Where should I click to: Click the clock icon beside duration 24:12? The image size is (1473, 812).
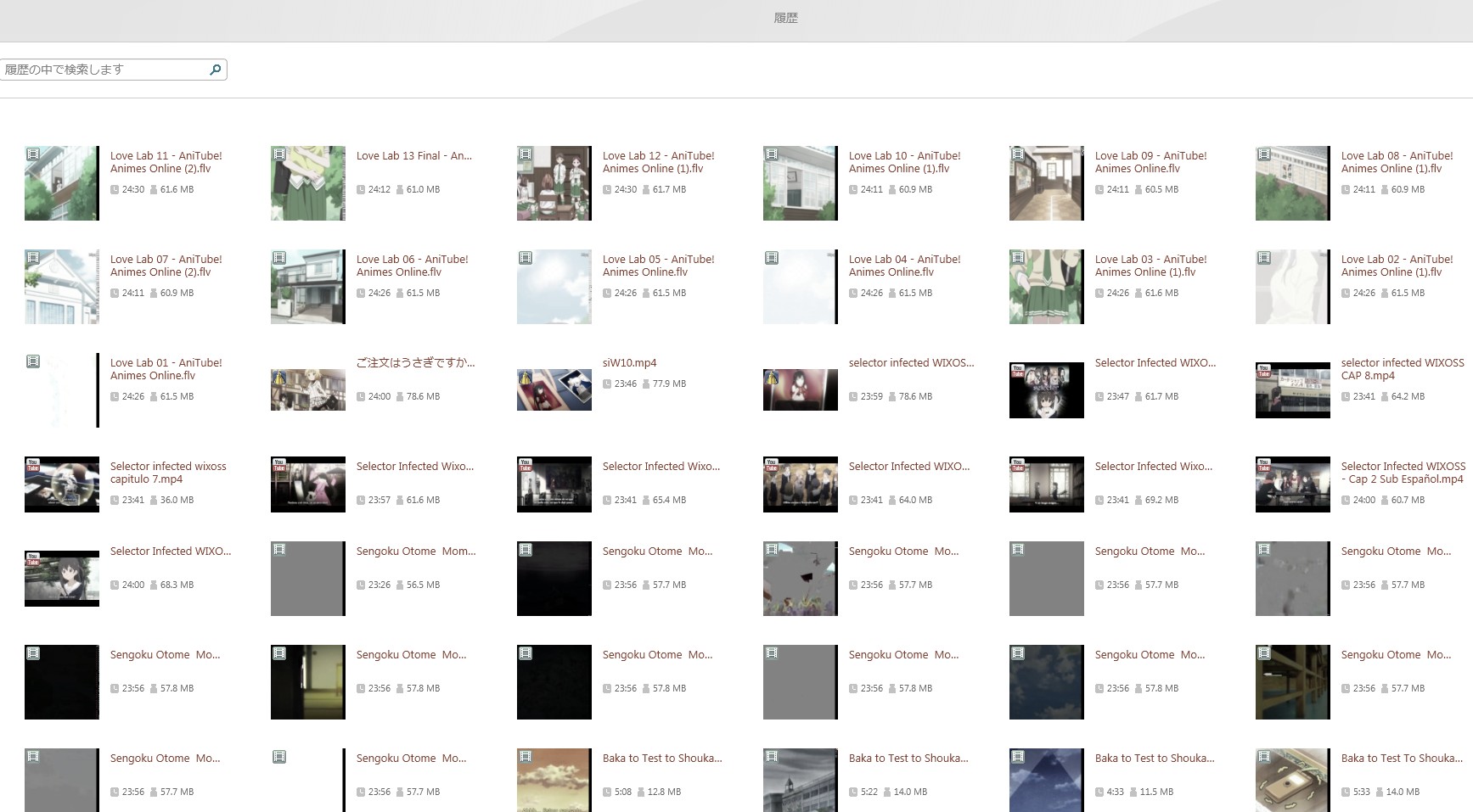[361, 190]
